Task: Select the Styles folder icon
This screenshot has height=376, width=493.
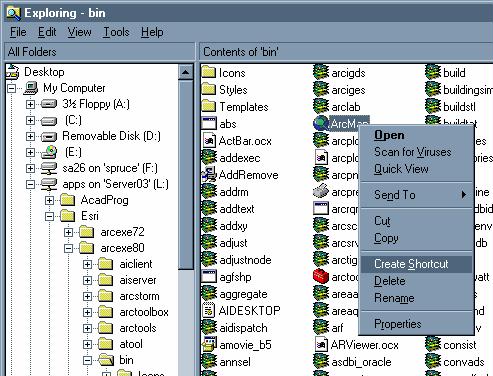Action: coord(209,89)
